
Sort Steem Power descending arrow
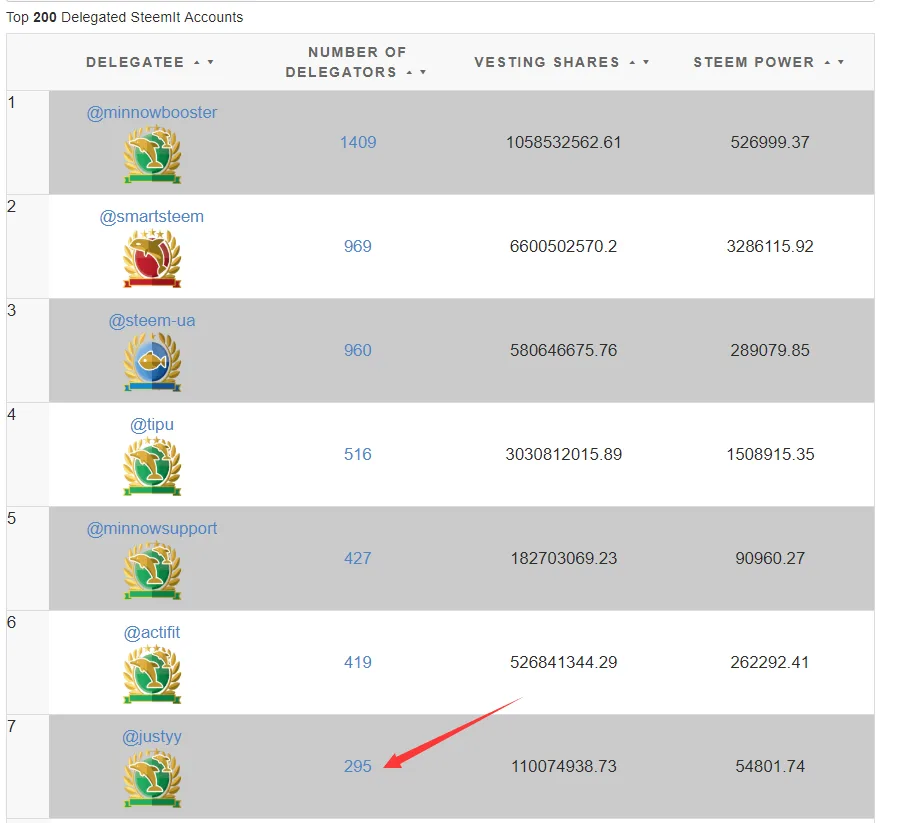pos(841,62)
